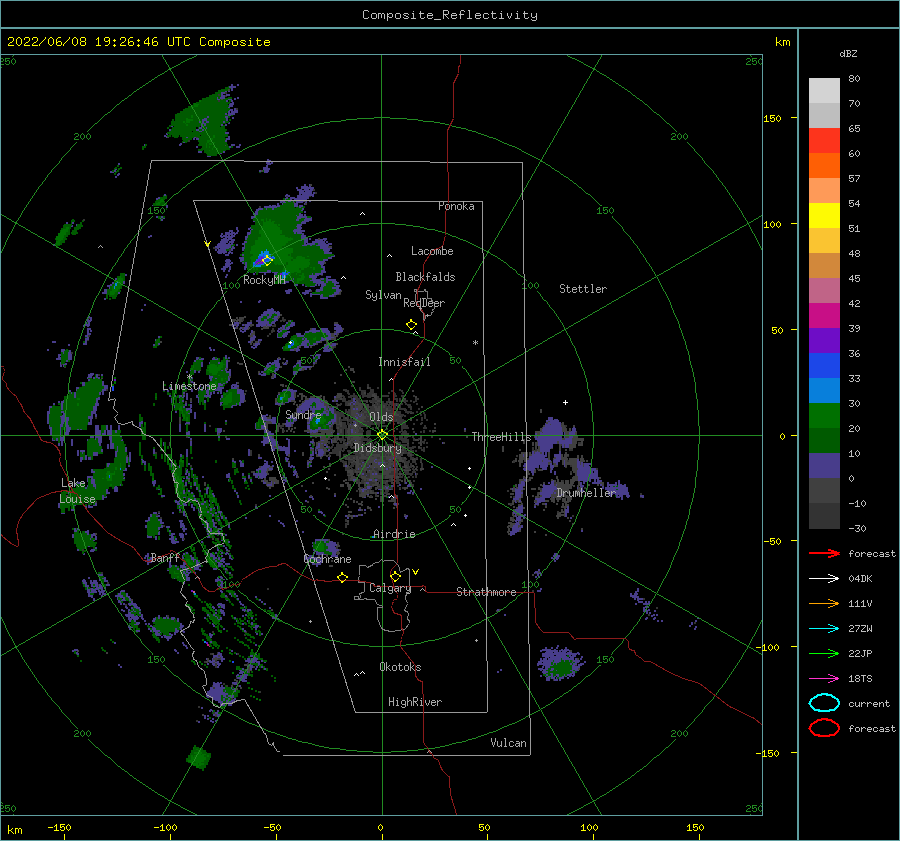Click the Lacombe city label
This screenshot has width=900, height=841.
(432, 251)
